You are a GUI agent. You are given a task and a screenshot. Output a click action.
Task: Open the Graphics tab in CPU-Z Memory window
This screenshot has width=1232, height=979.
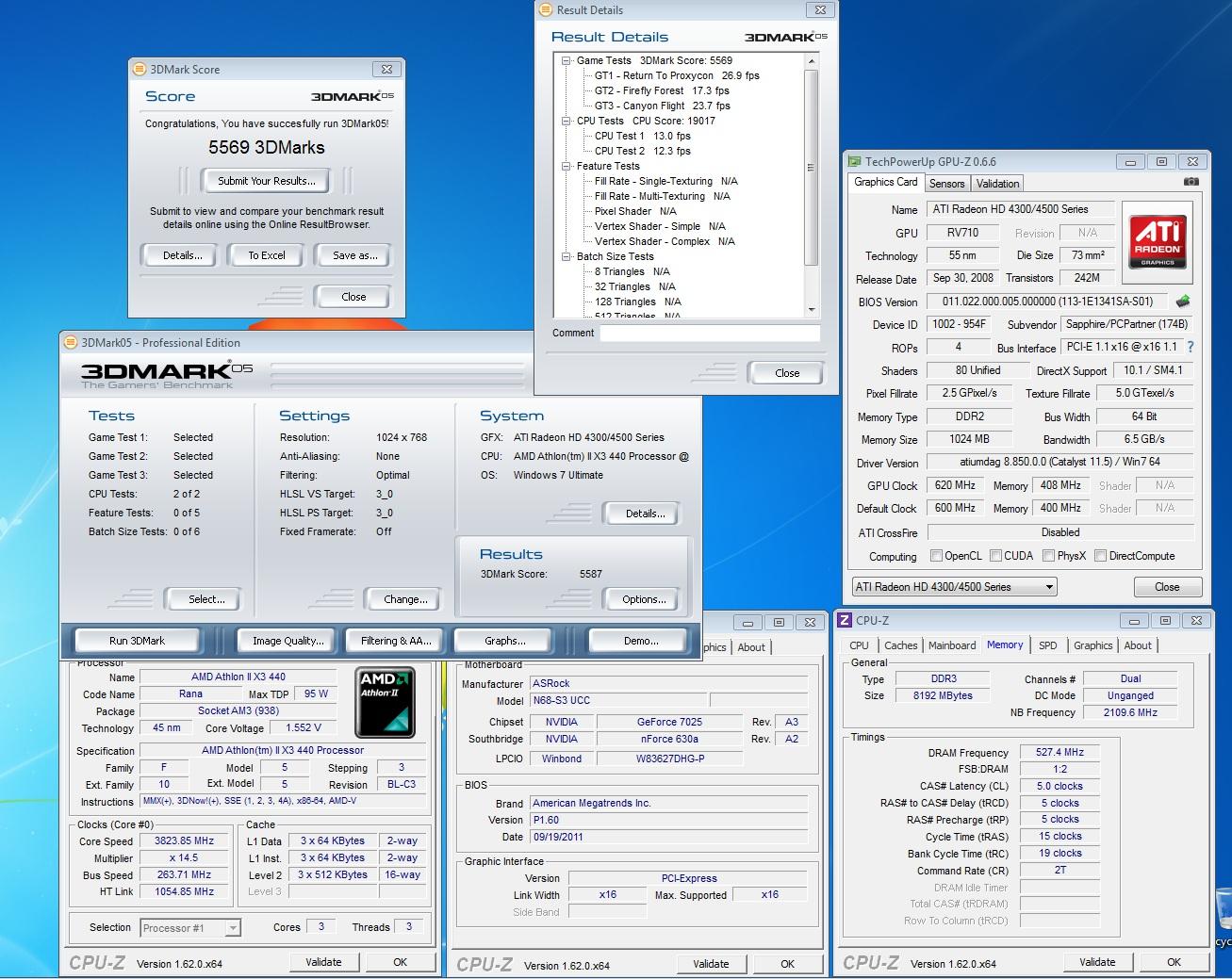[x=1092, y=645]
